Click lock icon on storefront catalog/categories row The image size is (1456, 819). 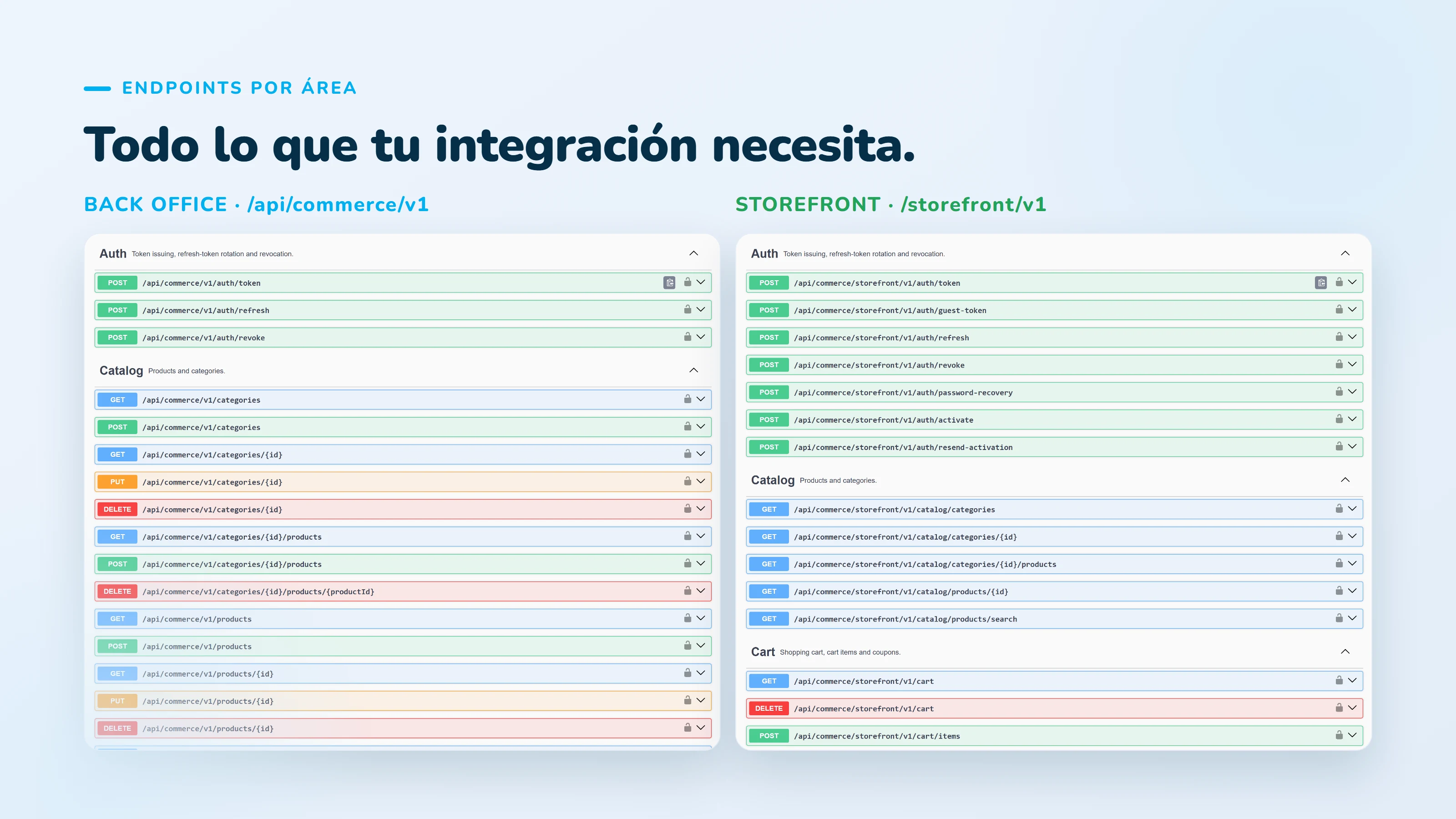[x=1339, y=509]
